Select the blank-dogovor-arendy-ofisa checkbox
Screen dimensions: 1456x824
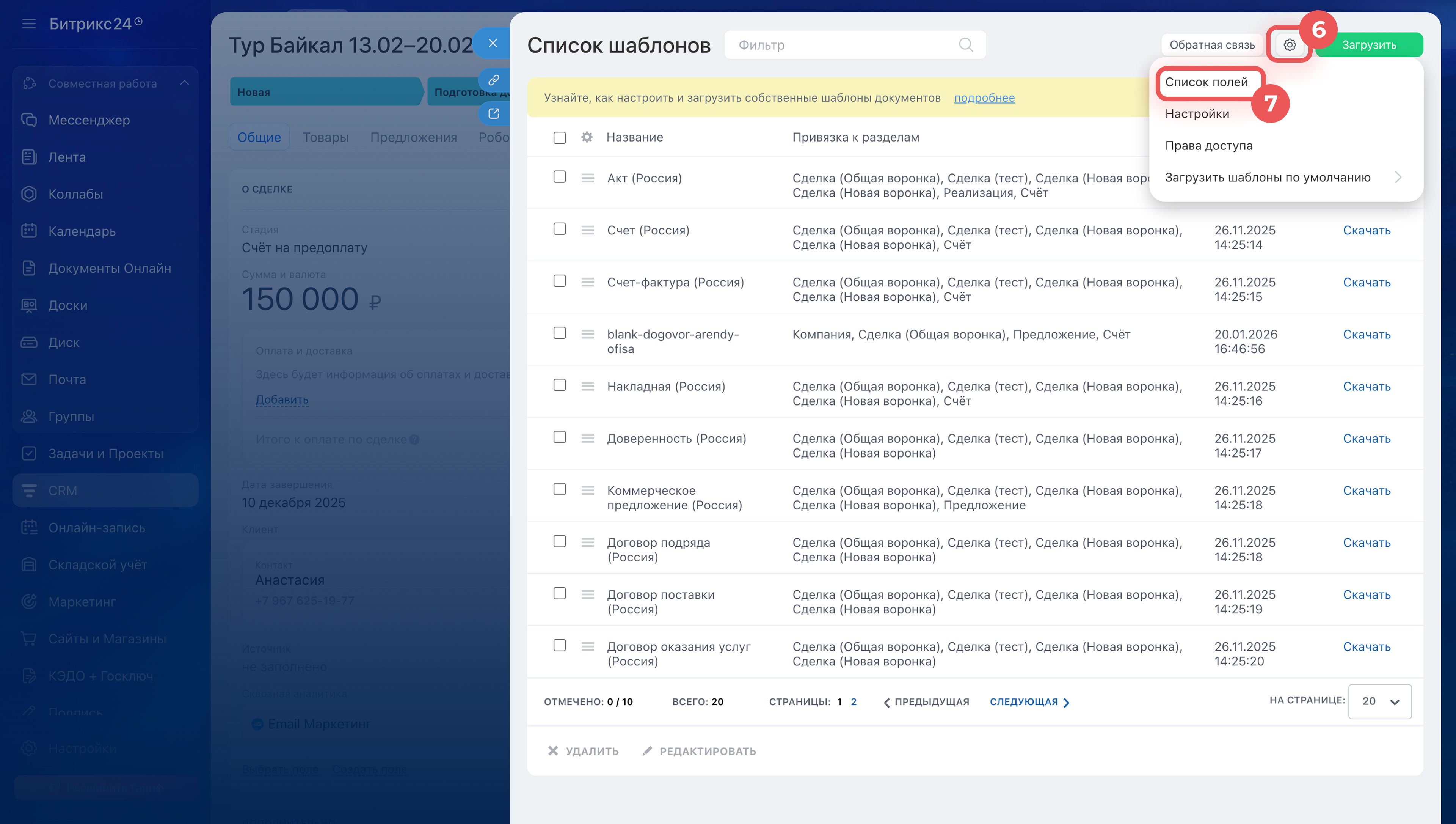559,333
